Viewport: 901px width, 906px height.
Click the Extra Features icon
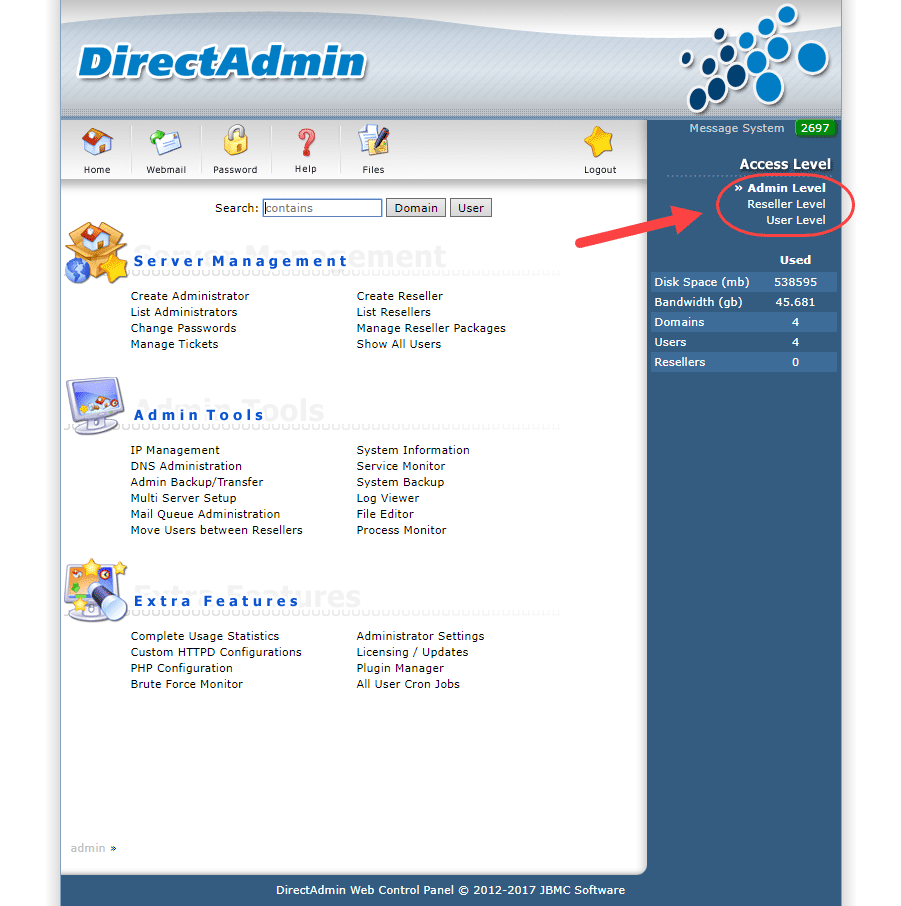(96, 590)
